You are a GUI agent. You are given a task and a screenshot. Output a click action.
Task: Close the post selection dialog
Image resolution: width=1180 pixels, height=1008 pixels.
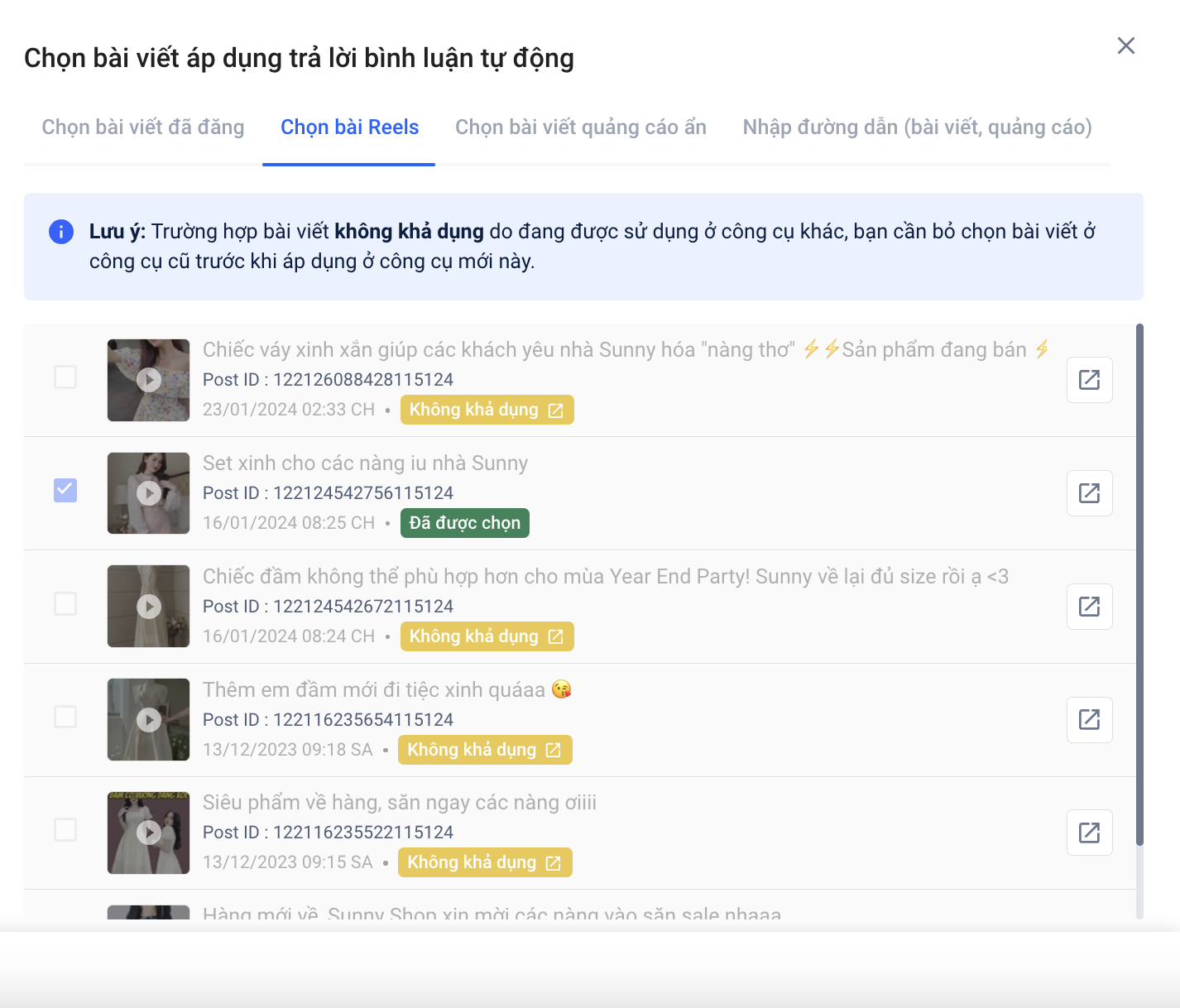1126,46
